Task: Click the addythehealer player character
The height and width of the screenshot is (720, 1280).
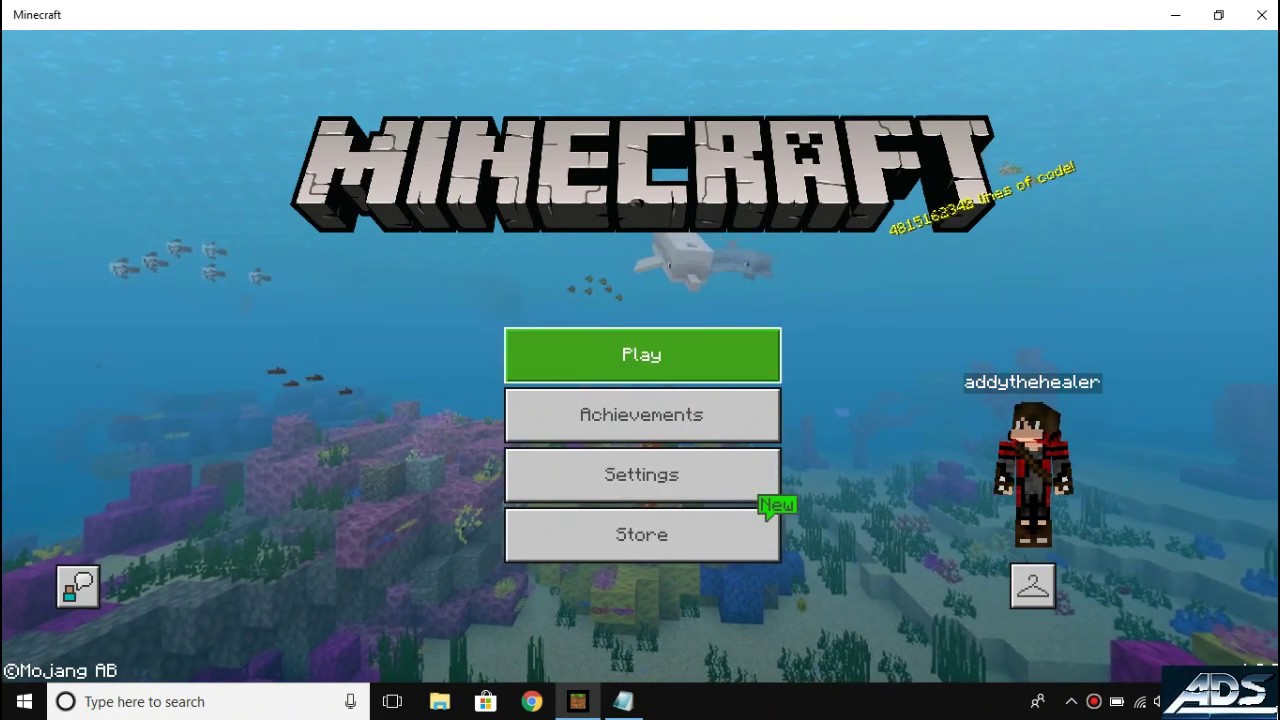Action: pyautogui.click(x=1033, y=474)
